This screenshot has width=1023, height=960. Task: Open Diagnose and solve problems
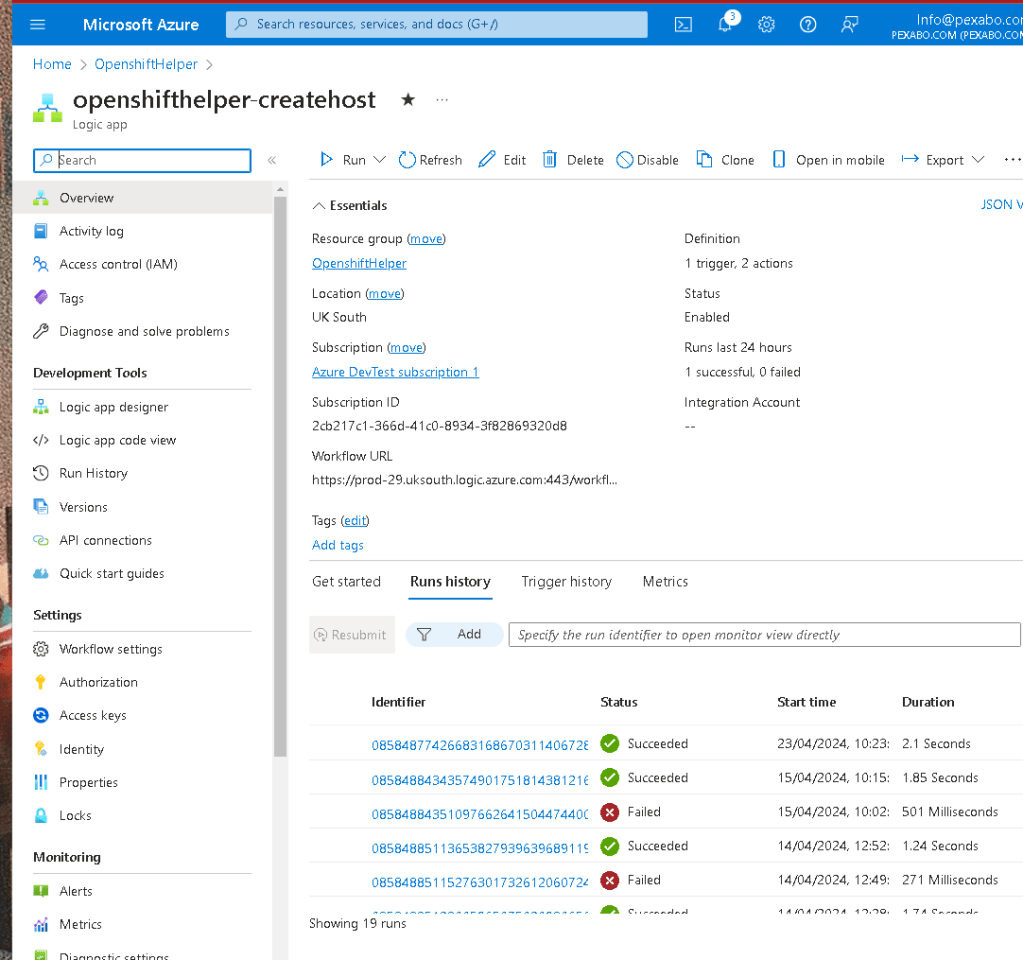tap(142, 332)
